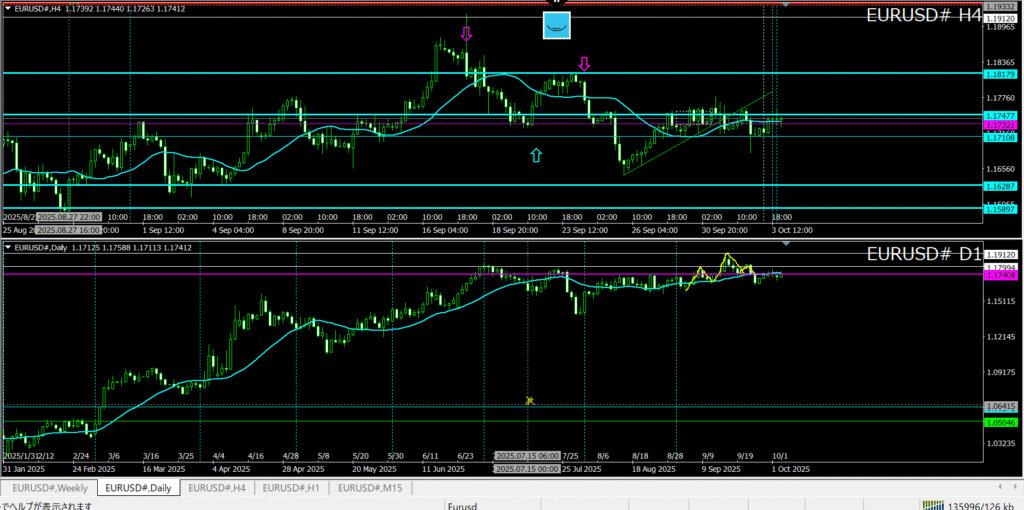This screenshot has width=1024, height=510.
Task: Switch to the EURUSD#,Weekly tab
Action: [x=50, y=488]
